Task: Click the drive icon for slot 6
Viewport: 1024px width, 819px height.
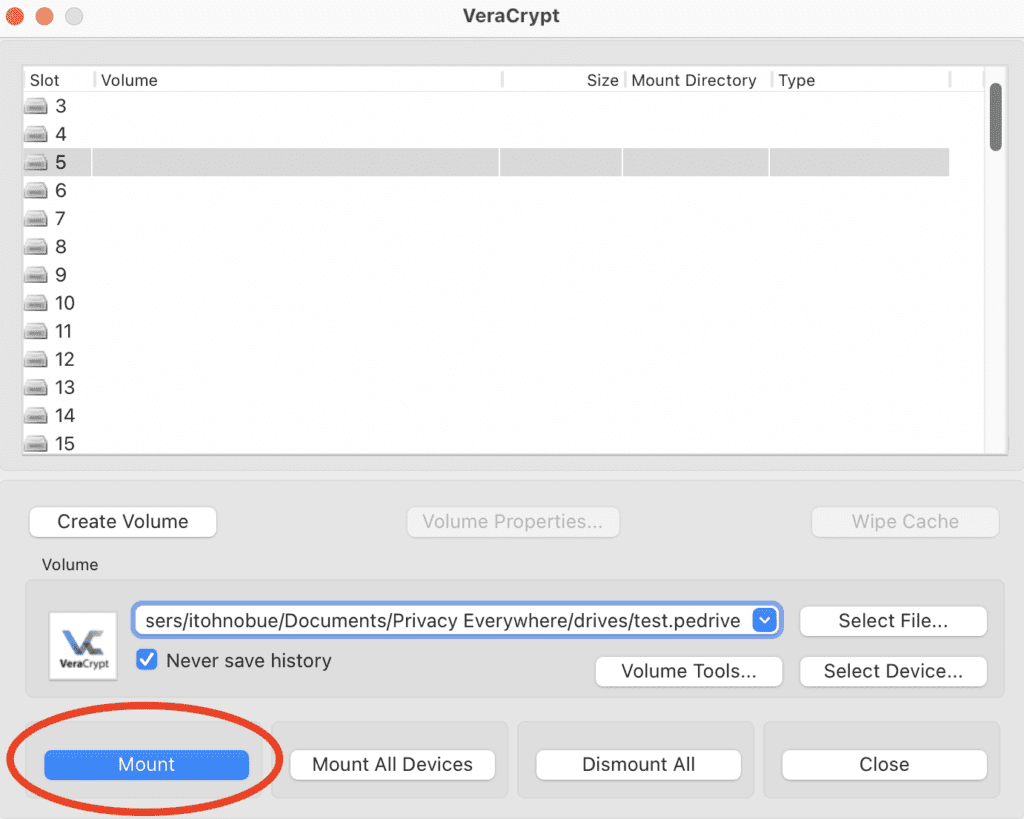Action: [x=36, y=191]
